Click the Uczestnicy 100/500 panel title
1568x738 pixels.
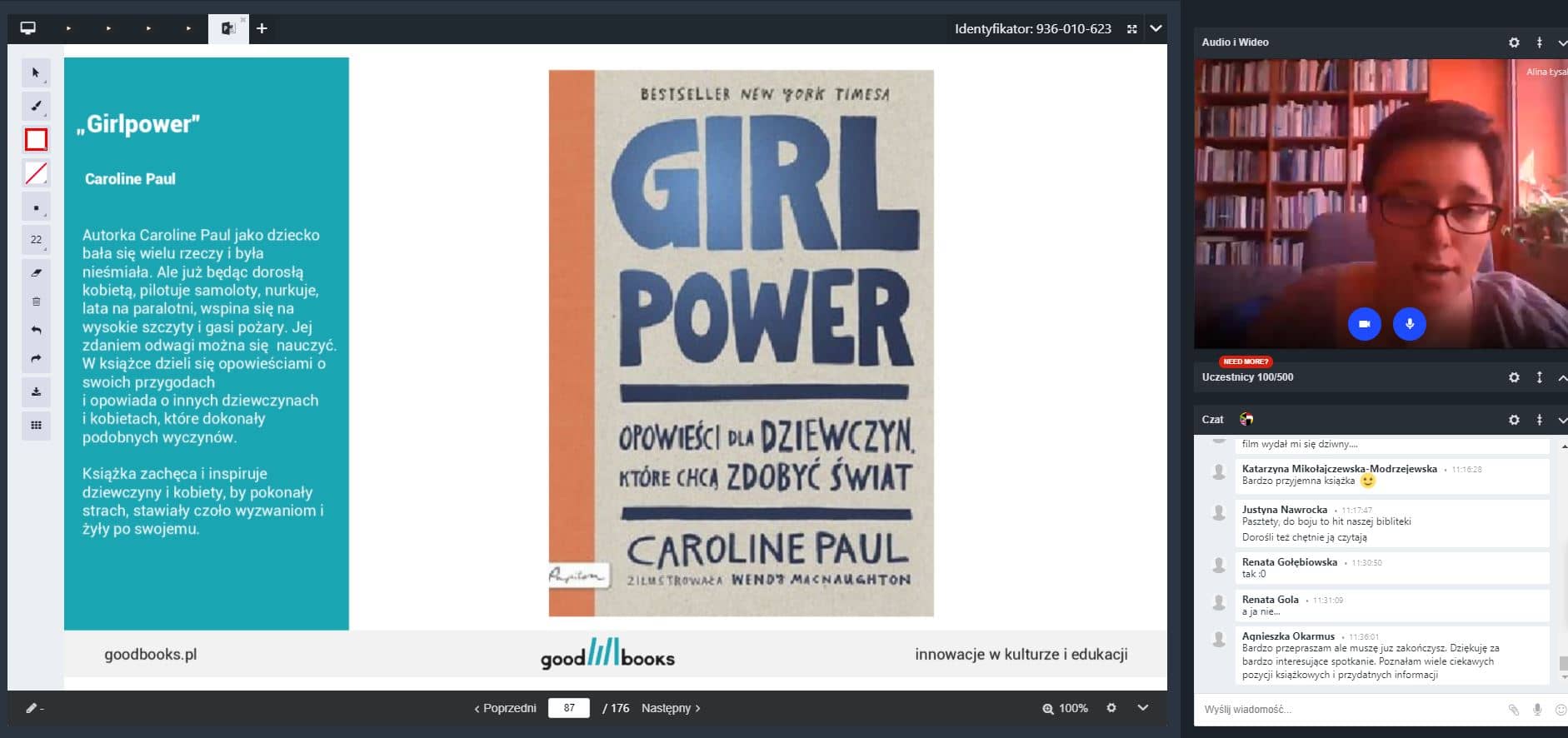[1247, 377]
